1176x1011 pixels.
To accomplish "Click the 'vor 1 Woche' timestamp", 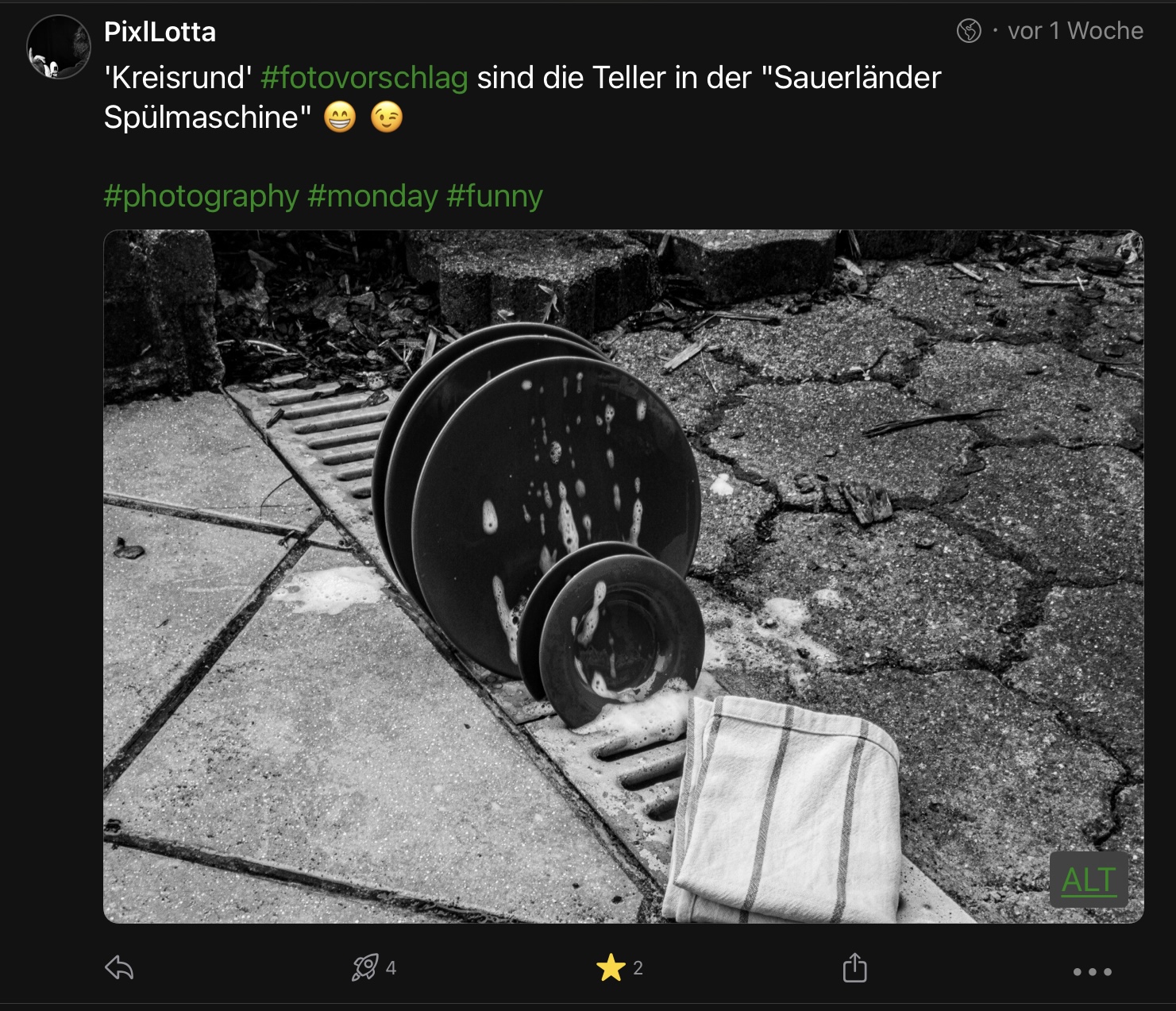I will (1075, 31).
